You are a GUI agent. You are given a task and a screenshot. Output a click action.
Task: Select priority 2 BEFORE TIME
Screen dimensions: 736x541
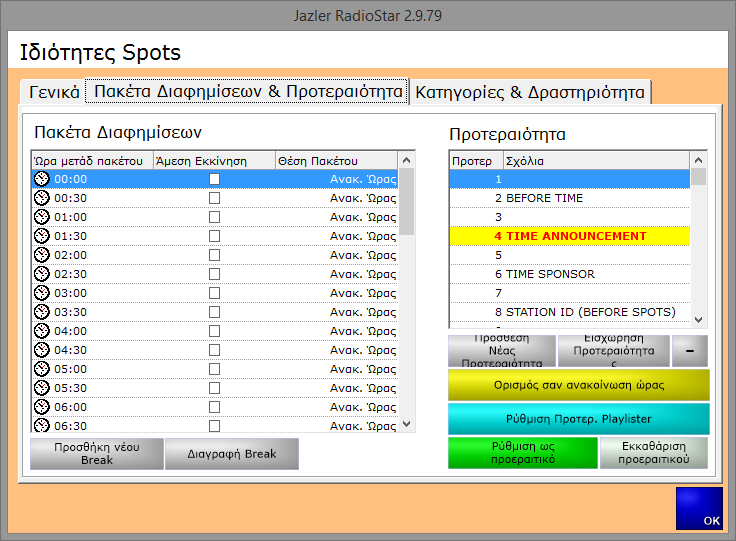tap(570, 198)
